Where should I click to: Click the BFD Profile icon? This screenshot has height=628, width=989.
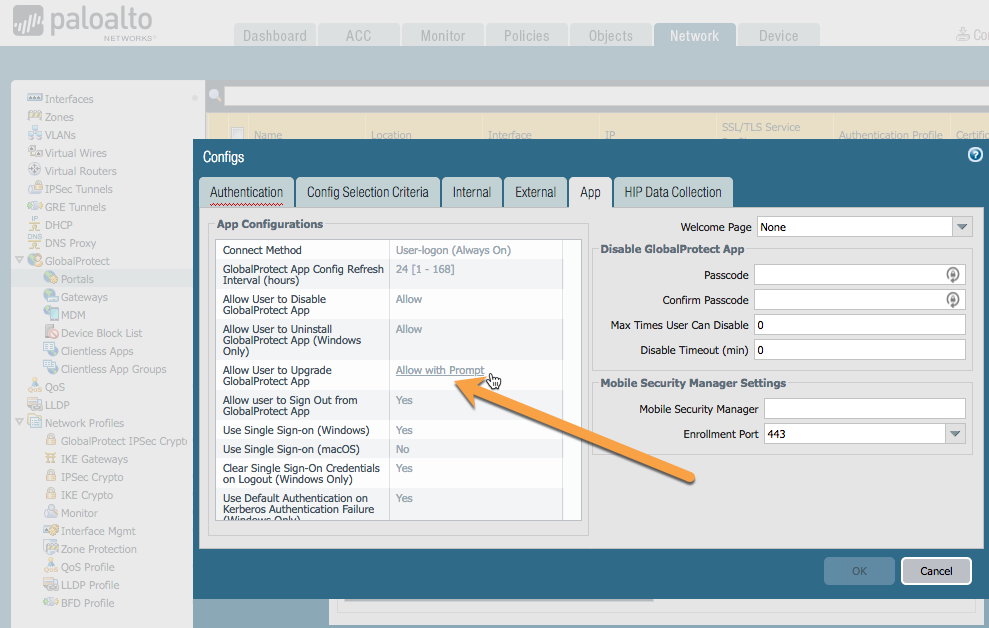pyautogui.click(x=50, y=602)
